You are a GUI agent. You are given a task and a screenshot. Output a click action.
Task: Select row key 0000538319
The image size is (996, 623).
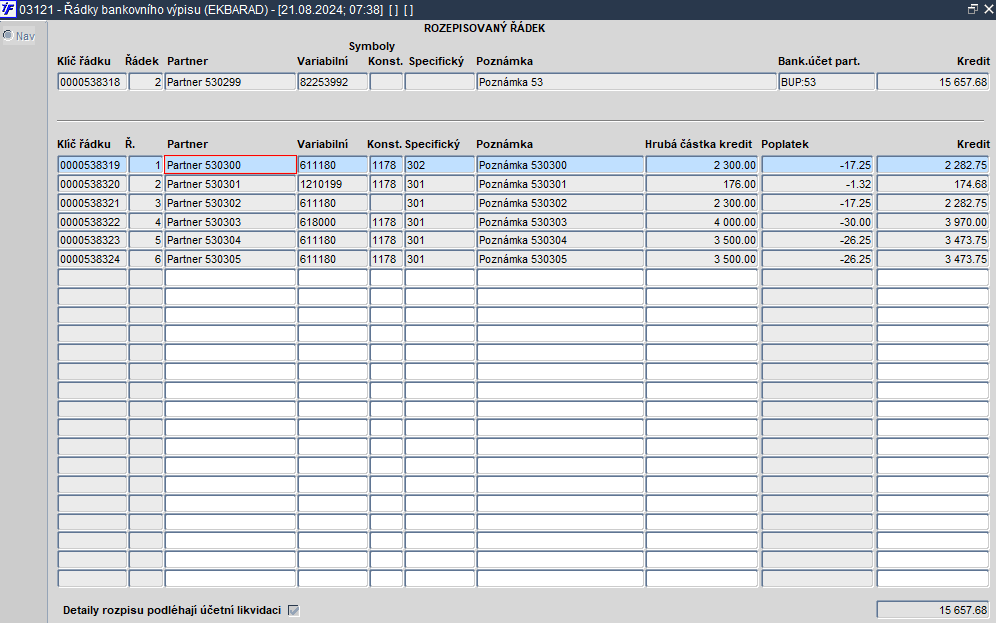(x=92, y=165)
